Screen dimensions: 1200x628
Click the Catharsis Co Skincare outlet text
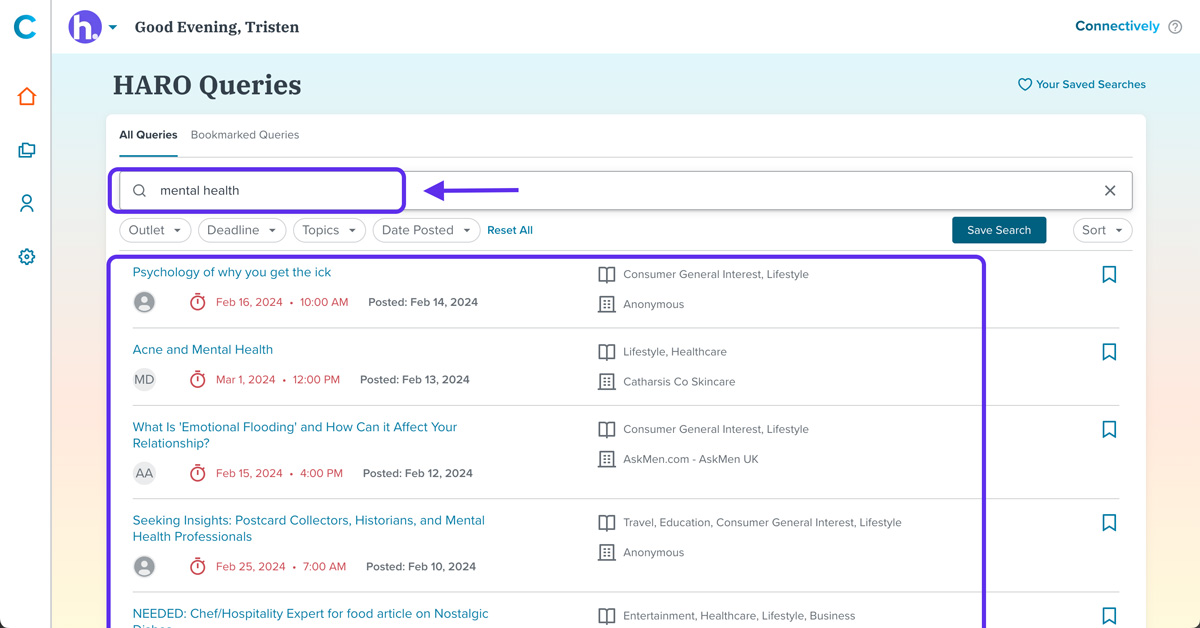point(679,382)
